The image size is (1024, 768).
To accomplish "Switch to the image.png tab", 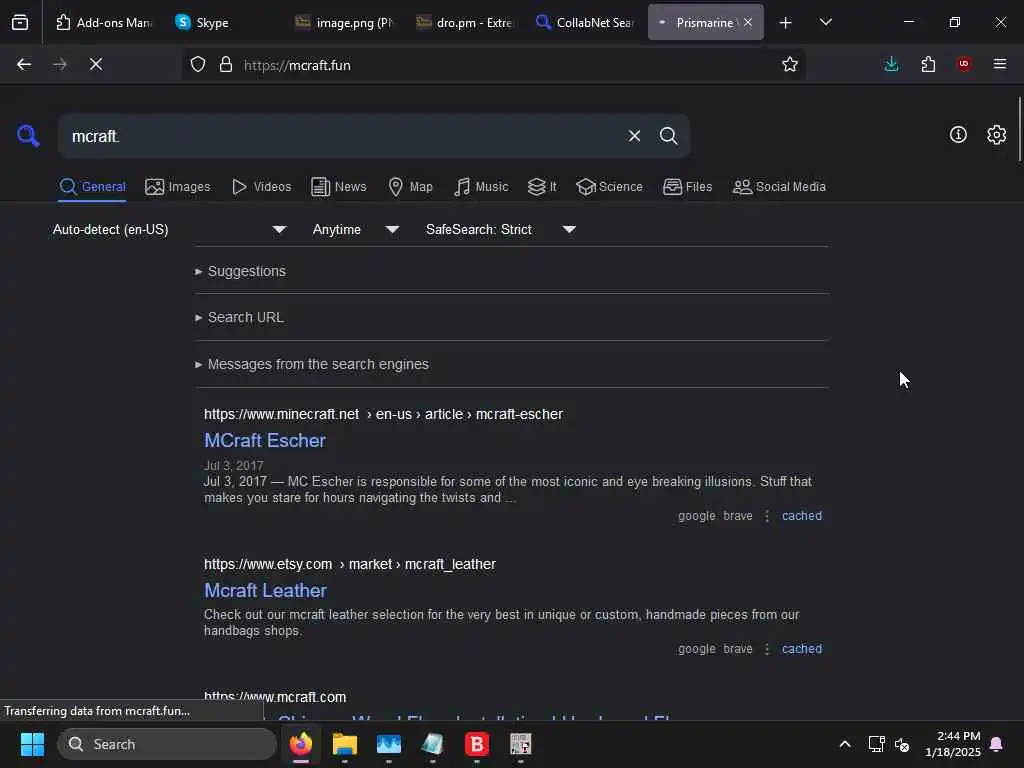I will [x=345, y=23].
